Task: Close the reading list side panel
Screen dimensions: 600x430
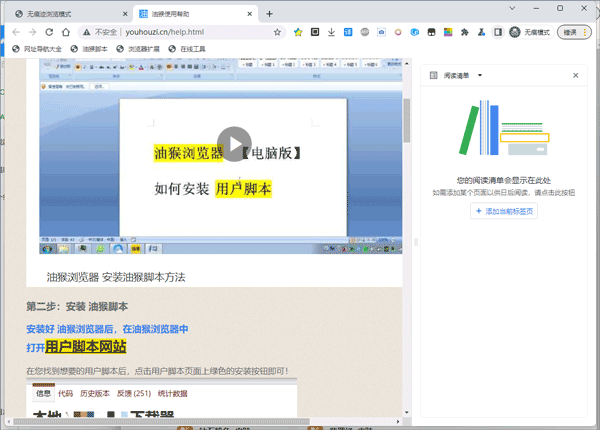Action: 576,75
